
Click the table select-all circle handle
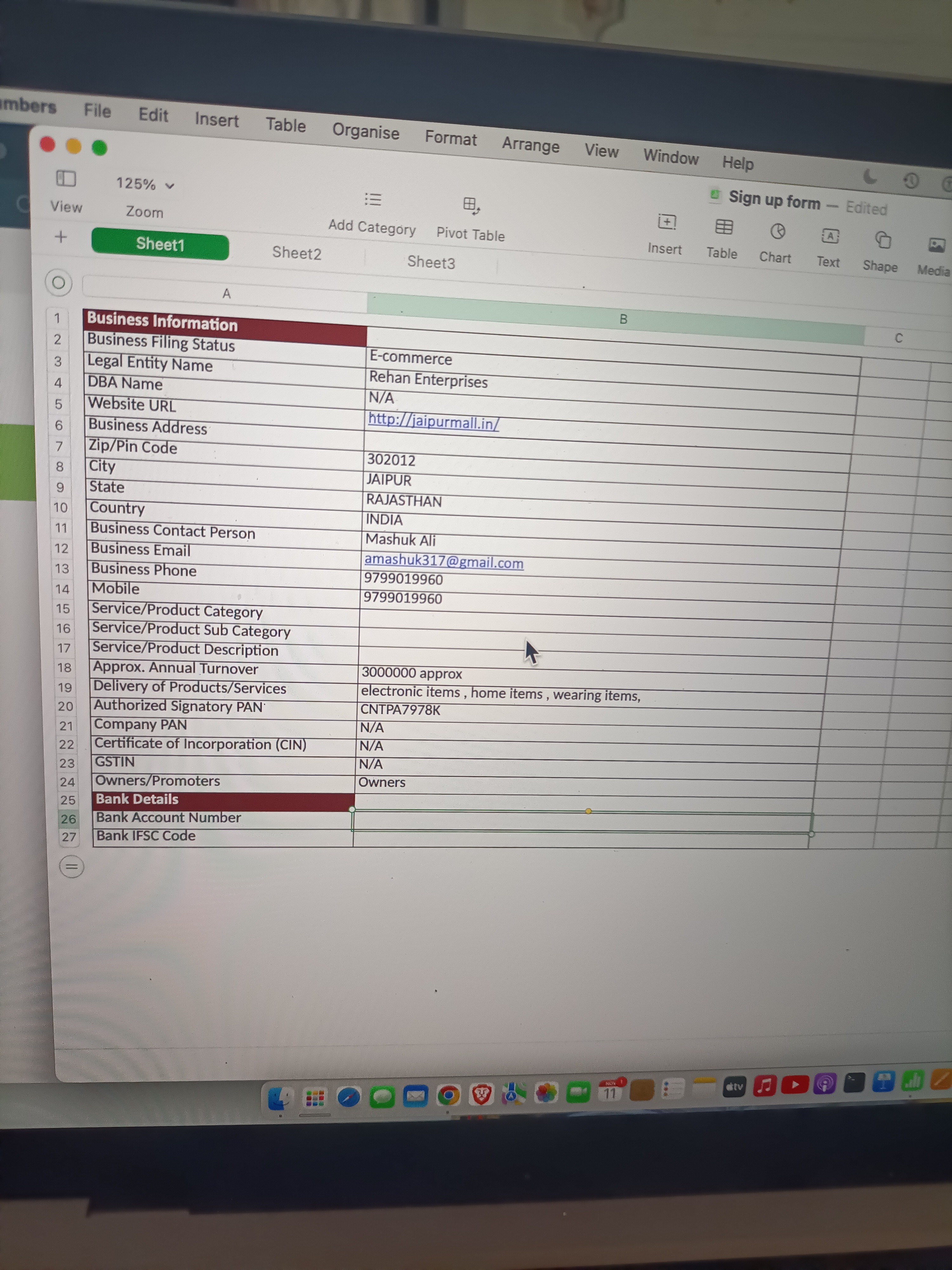click(x=58, y=283)
